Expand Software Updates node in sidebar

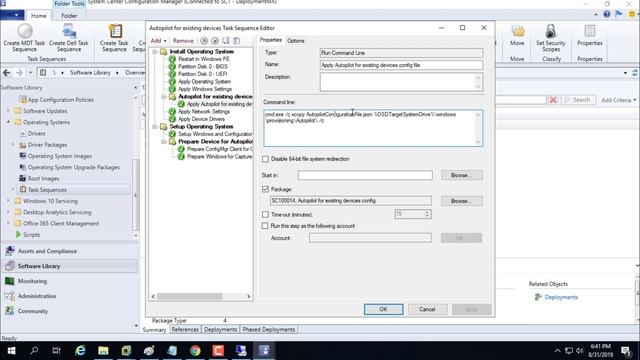tap(8, 111)
